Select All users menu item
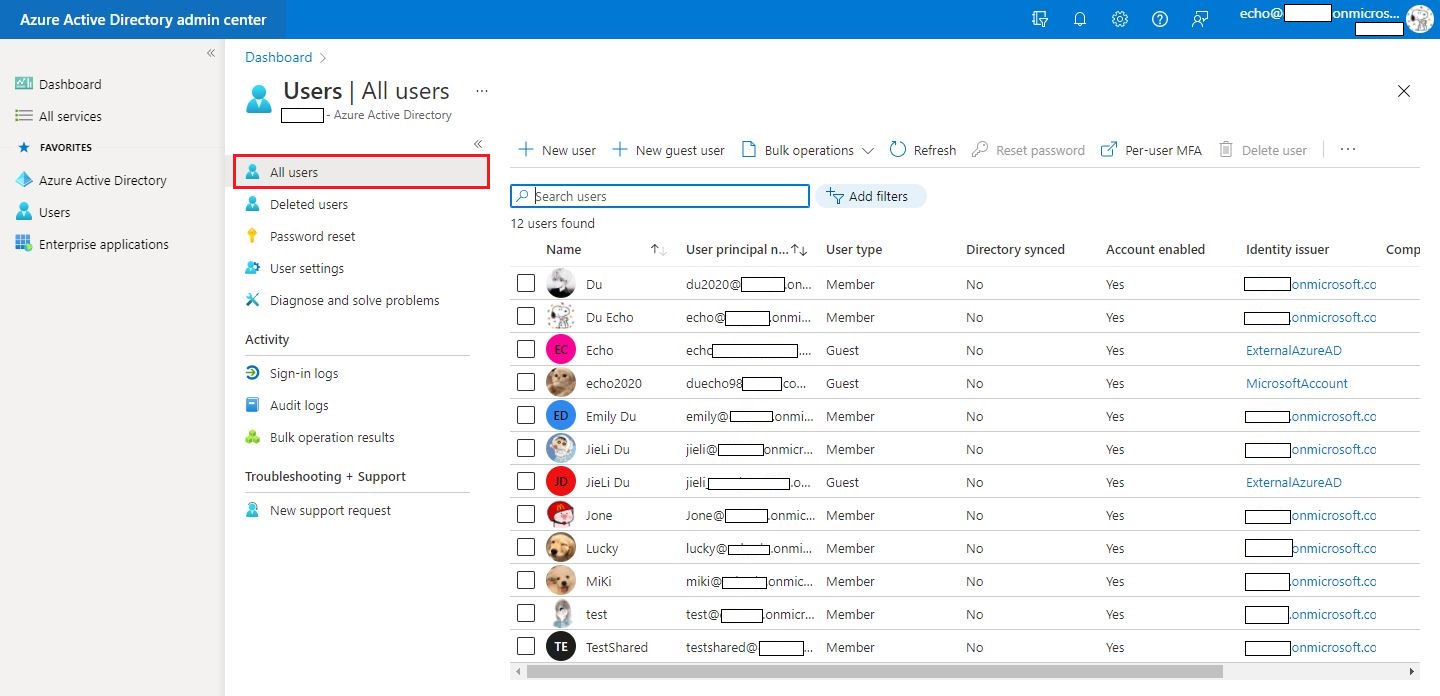The width and height of the screenshot is (1440, 696). [362, 172]
